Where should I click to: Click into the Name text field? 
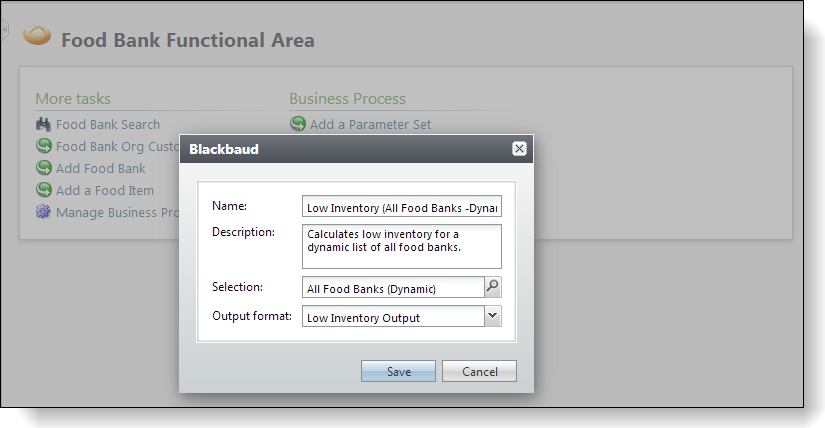(x=401, y=207)
